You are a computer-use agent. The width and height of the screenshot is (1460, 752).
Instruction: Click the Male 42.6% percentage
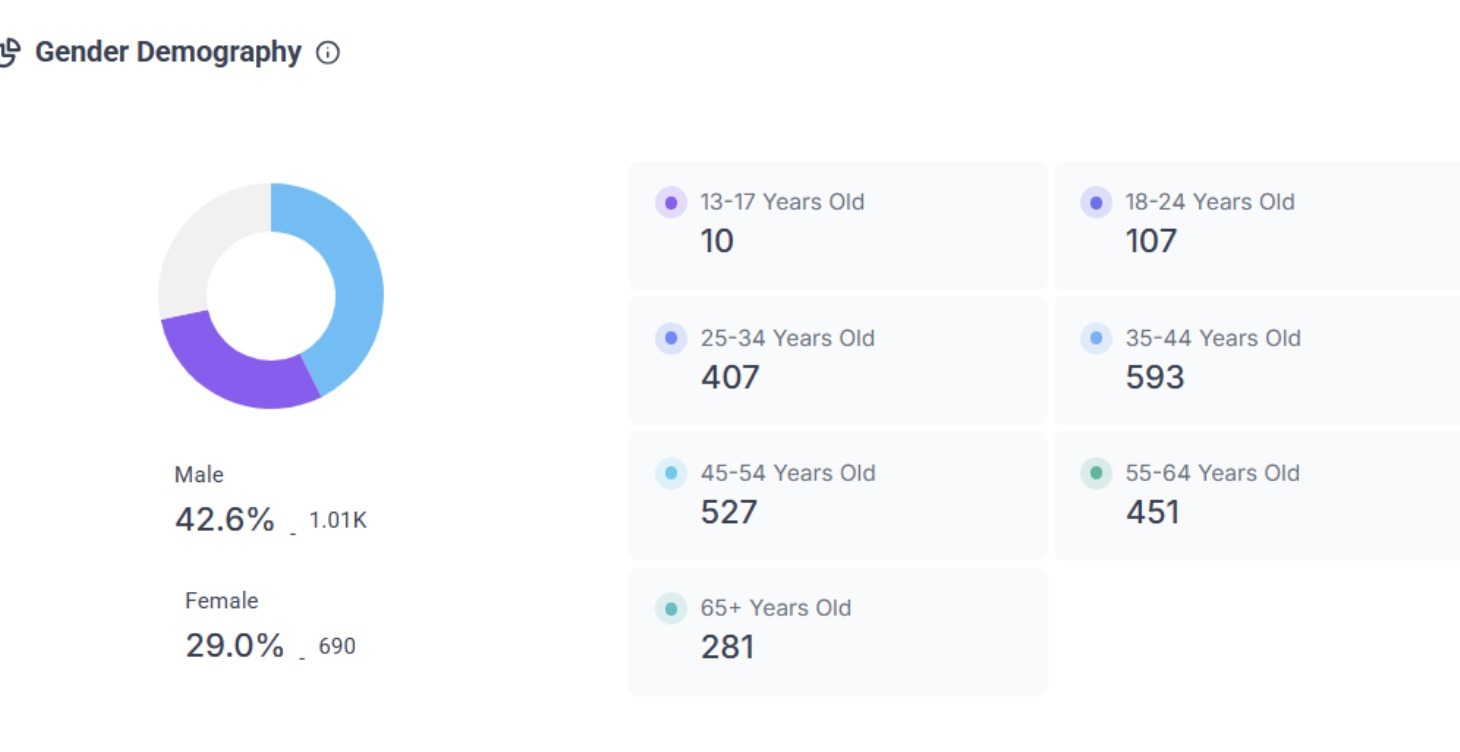(x=224, y=520)
